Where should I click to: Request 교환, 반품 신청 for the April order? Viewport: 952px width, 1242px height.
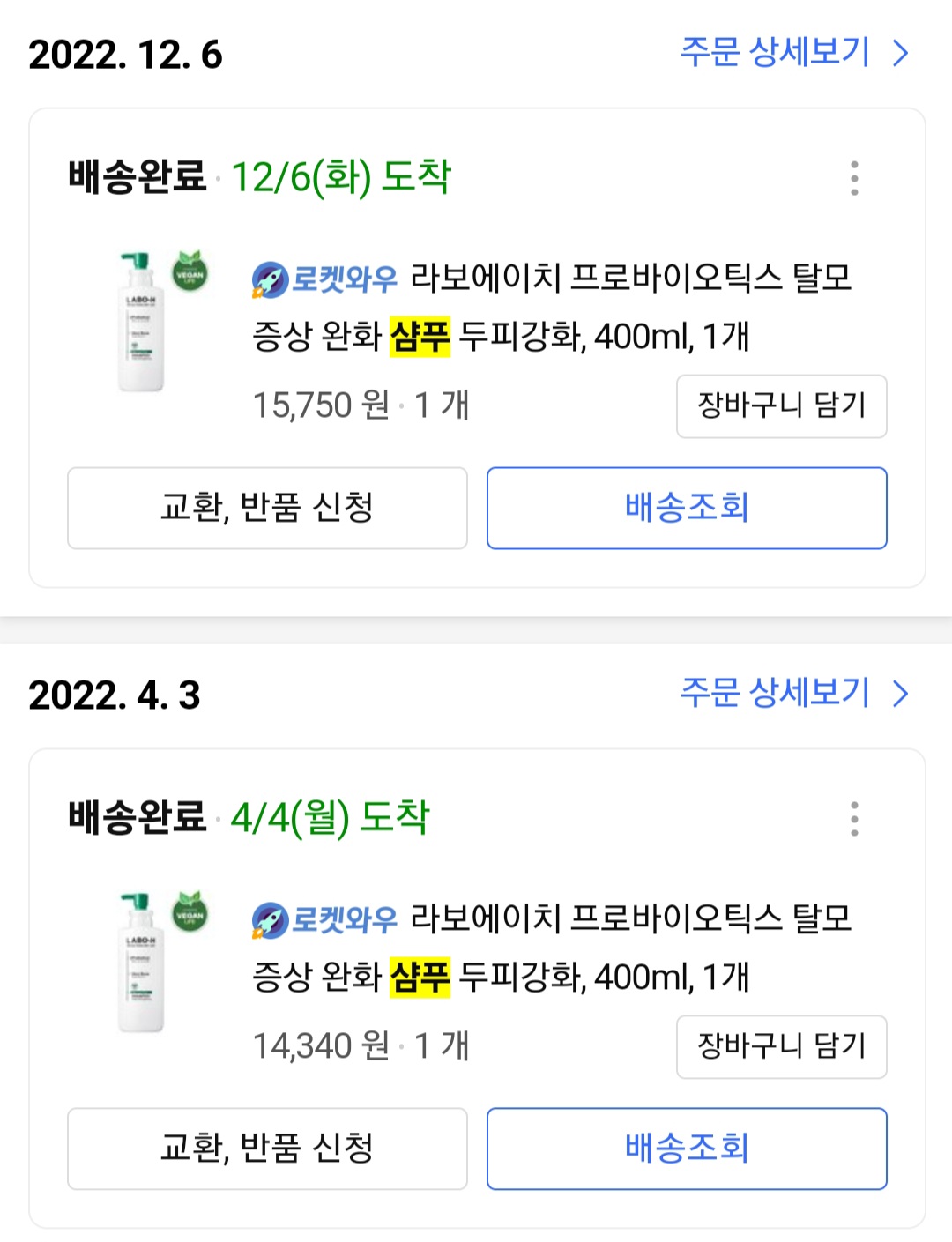pyautogui.click(x=267, y=1149)
